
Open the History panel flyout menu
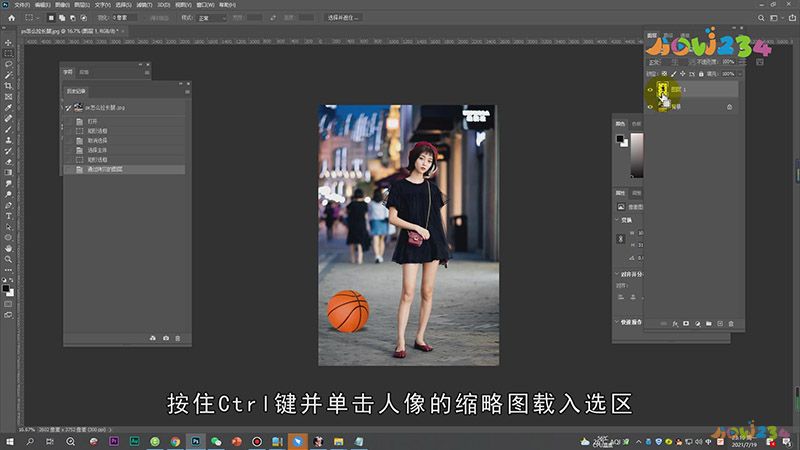click(187, 91)
